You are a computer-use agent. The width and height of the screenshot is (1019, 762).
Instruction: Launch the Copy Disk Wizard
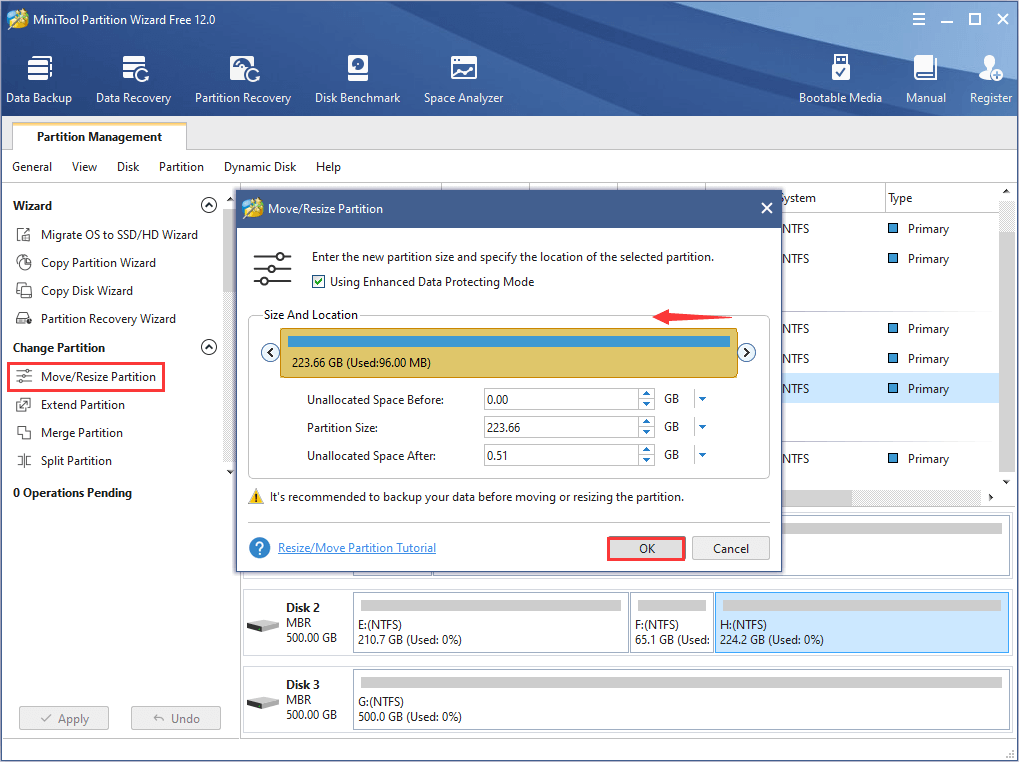[74, 290]
